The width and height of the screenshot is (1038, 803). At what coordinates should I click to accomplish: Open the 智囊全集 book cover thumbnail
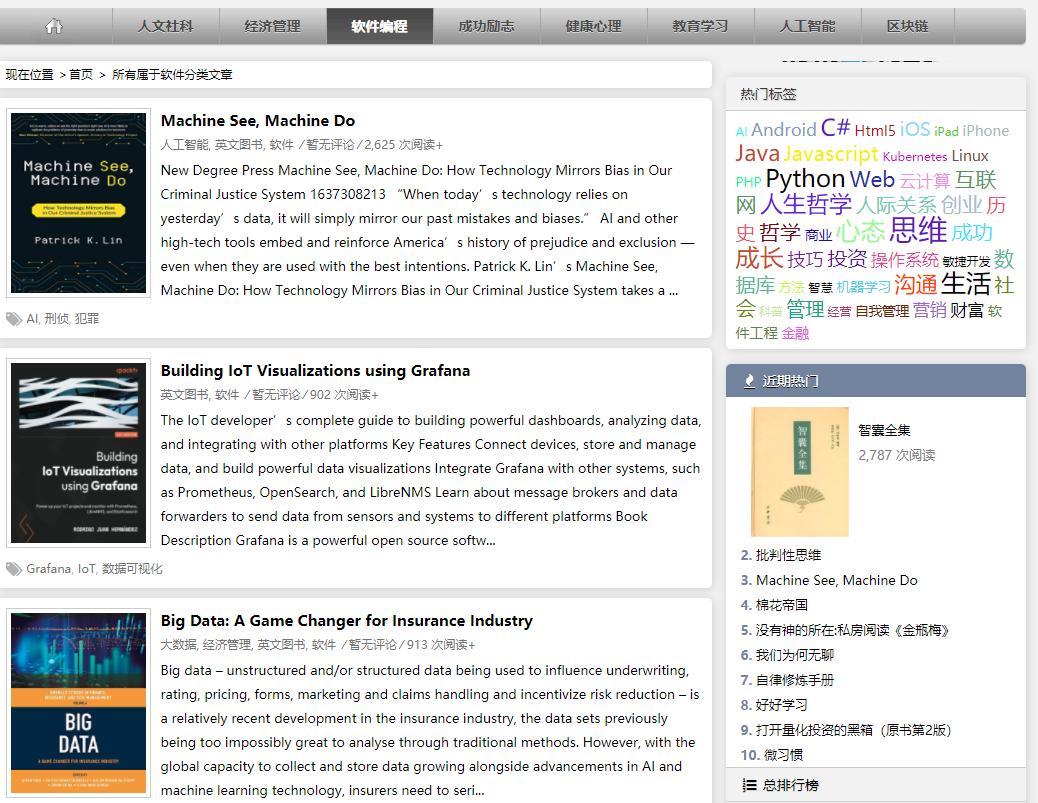[x=799, y=471]
